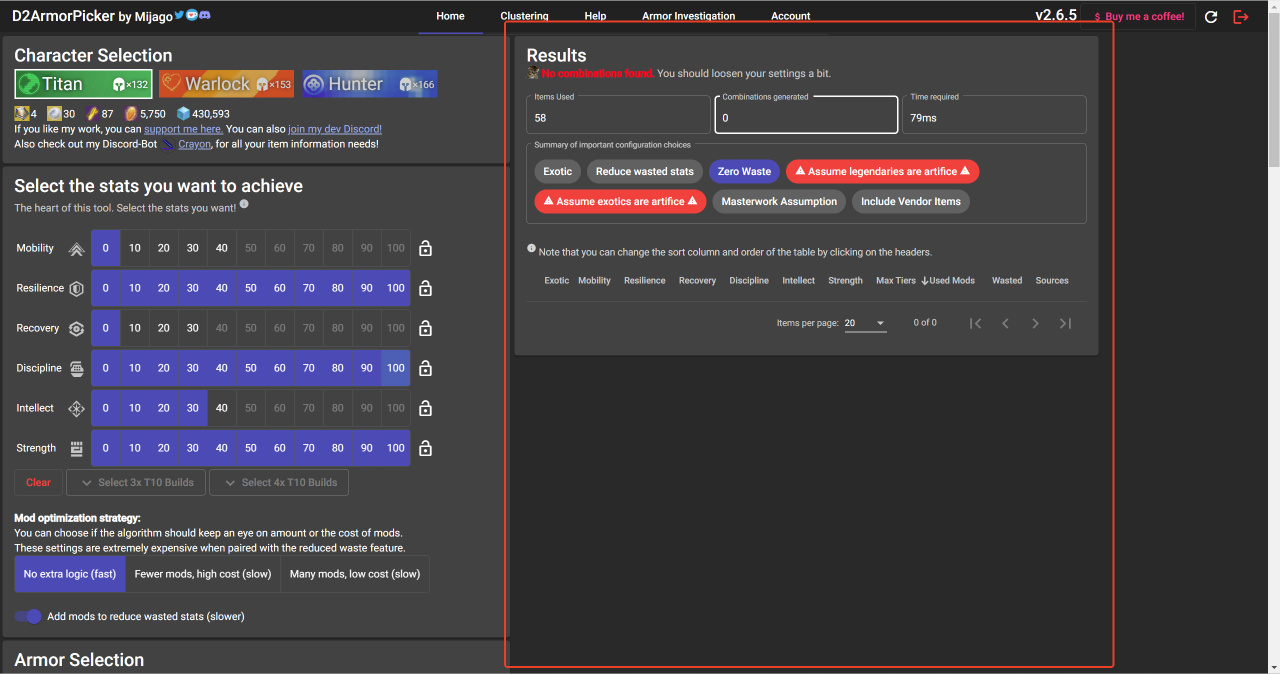Sort results by Discipline column header

tap(749, 281)
